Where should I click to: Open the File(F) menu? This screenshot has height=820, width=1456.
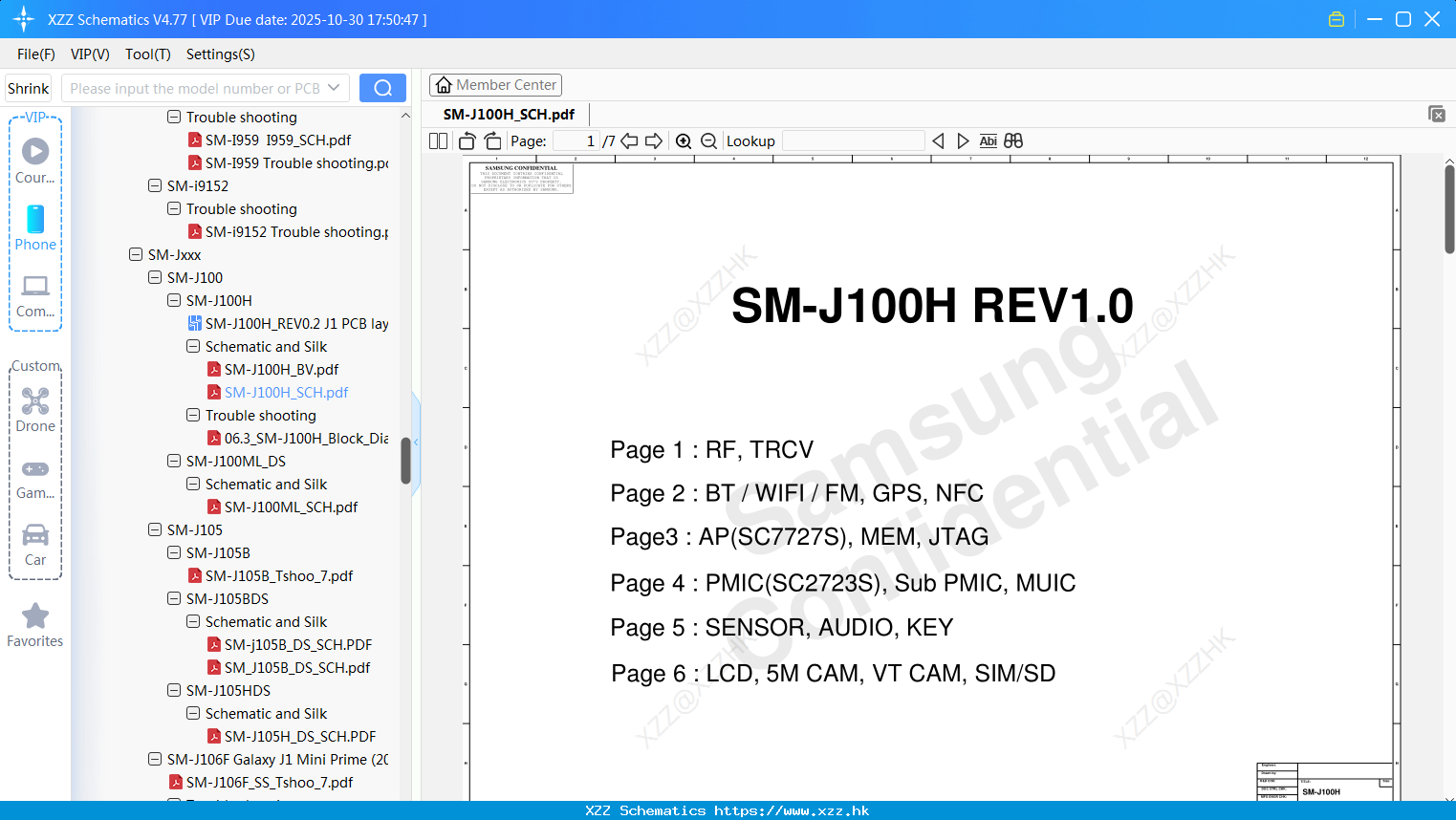[36, 54]
